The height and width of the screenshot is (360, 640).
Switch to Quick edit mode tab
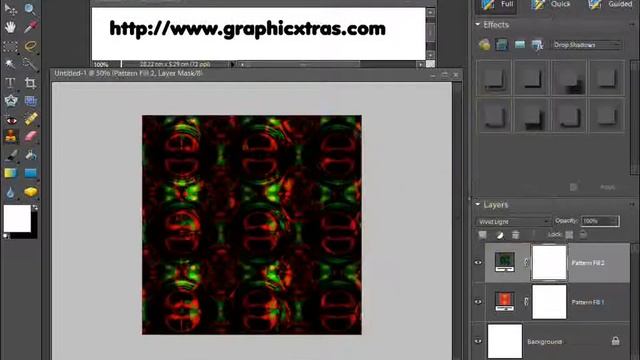tap(550, 4)
